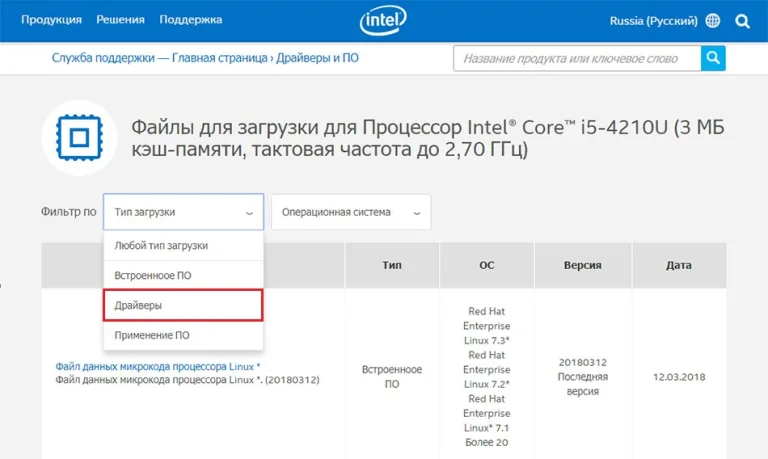Click the processor chip icon
768x459 pixels.
[79, 138]
